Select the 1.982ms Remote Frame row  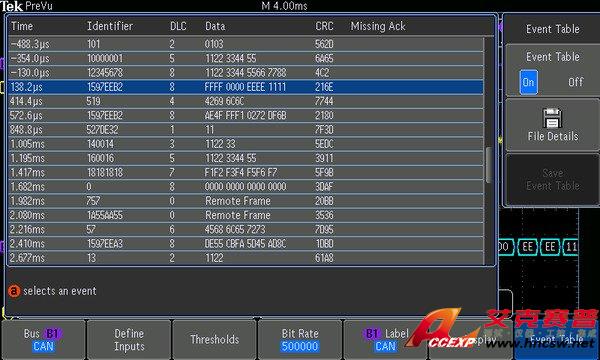[246, 201]
